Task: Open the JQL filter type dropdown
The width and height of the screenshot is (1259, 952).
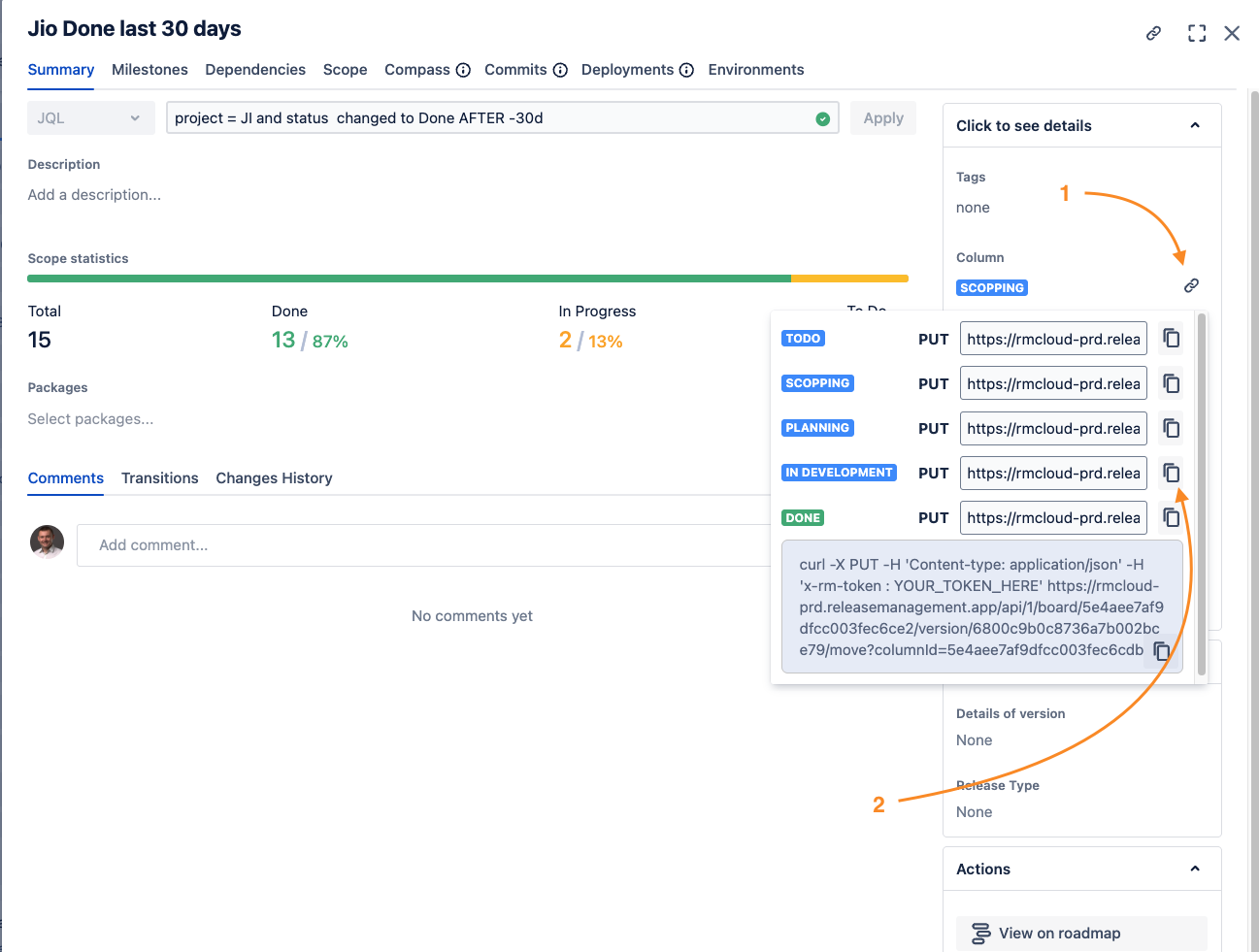Action: tap(90, 118)
